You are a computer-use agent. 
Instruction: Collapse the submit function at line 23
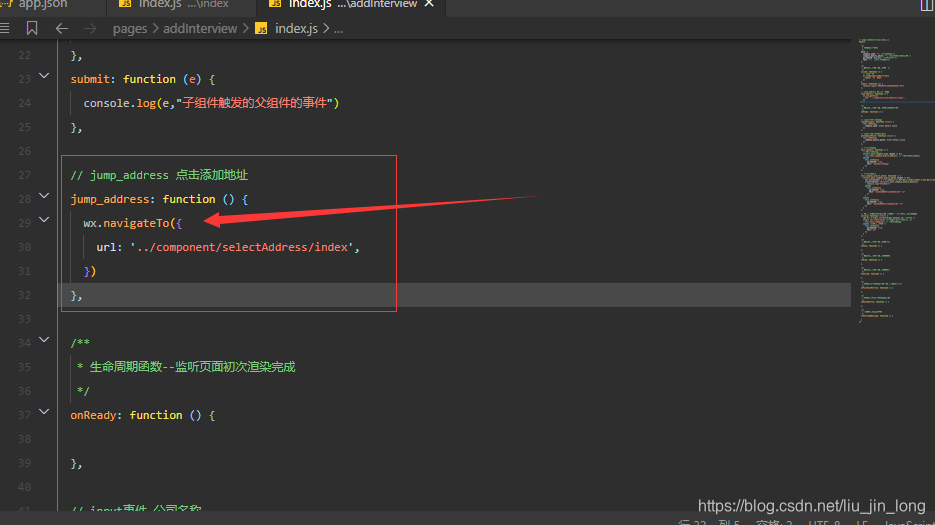[44, 76]
